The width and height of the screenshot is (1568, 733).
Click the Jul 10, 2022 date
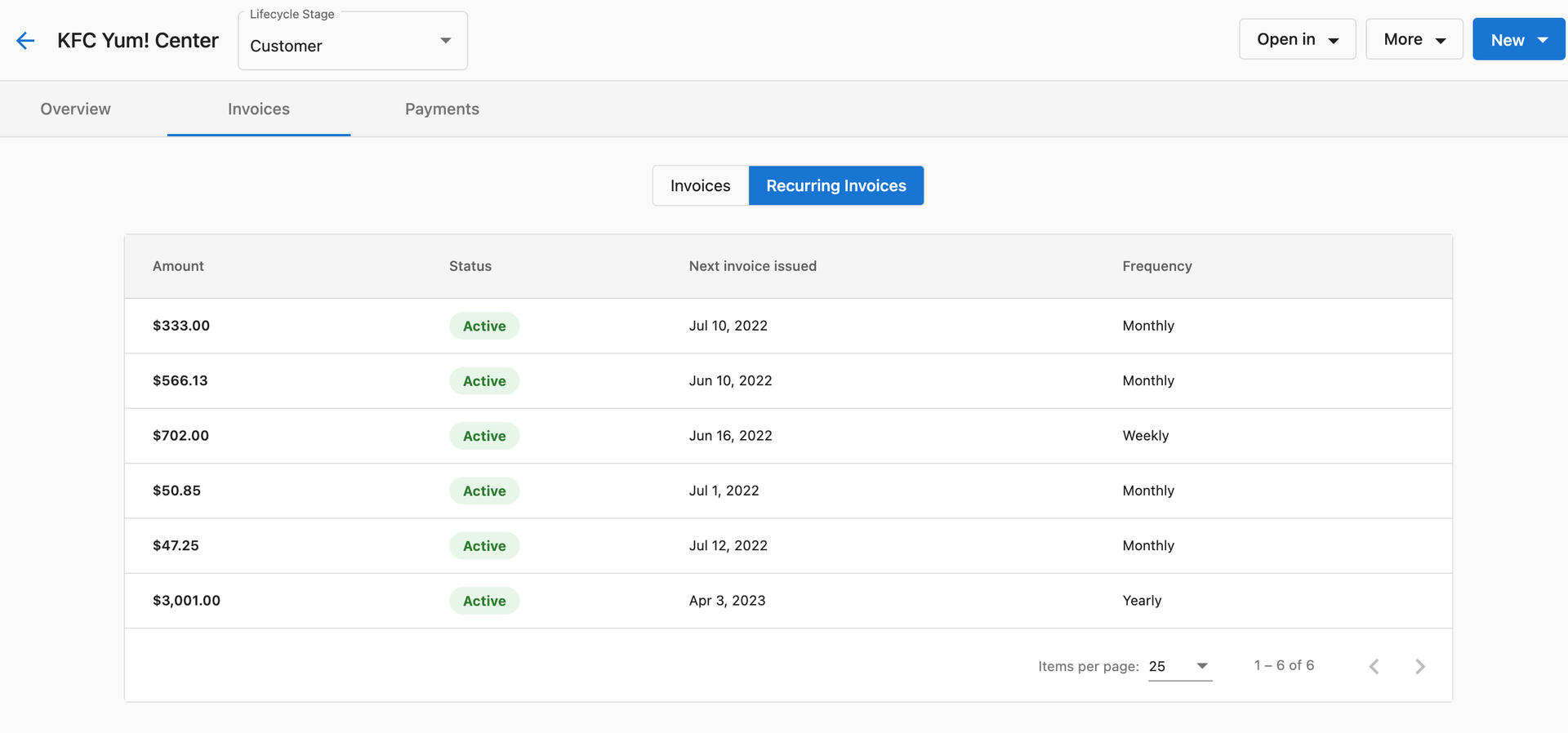[728, 326]
